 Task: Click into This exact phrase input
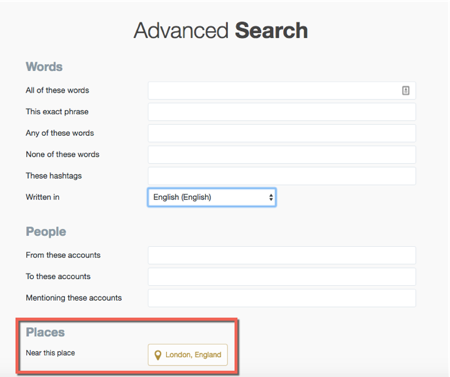tap(282, 112)
